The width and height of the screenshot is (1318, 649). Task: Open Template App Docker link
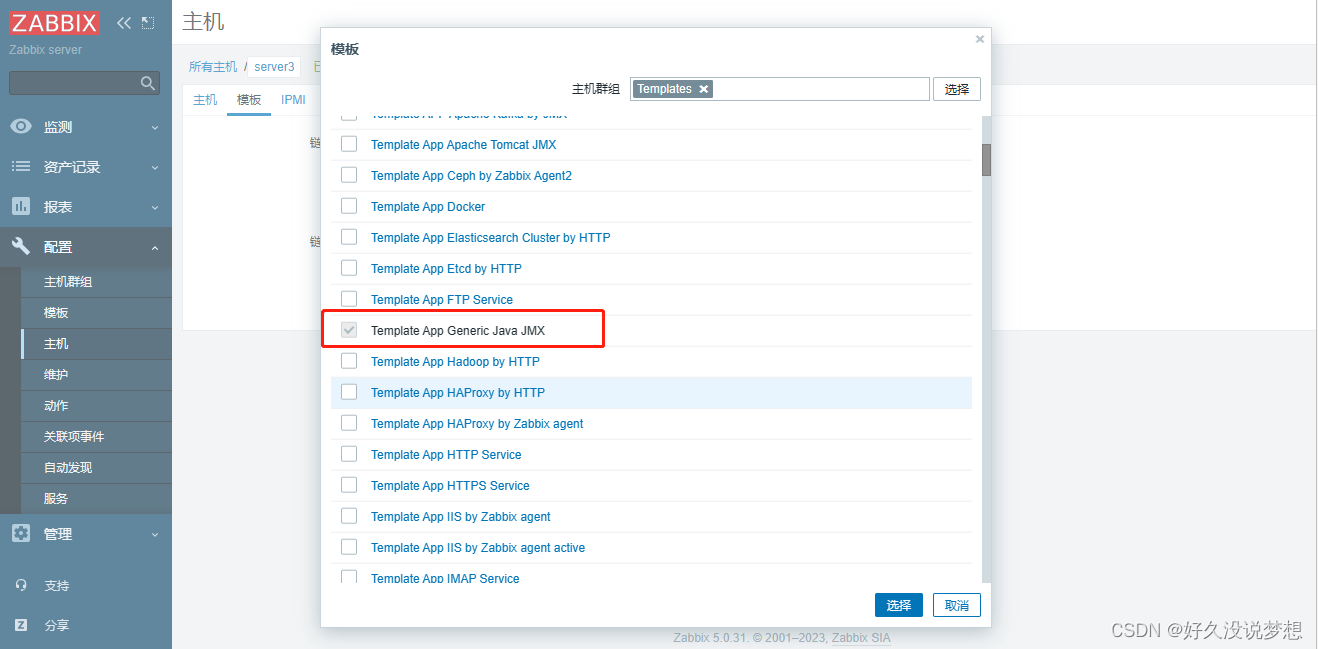[428, 207]
